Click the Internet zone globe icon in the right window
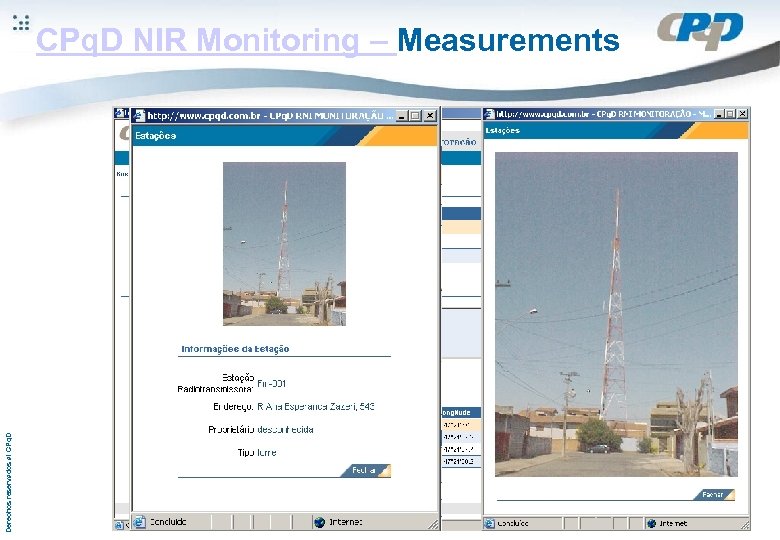780x540 pixels. (x=651, y=523)
